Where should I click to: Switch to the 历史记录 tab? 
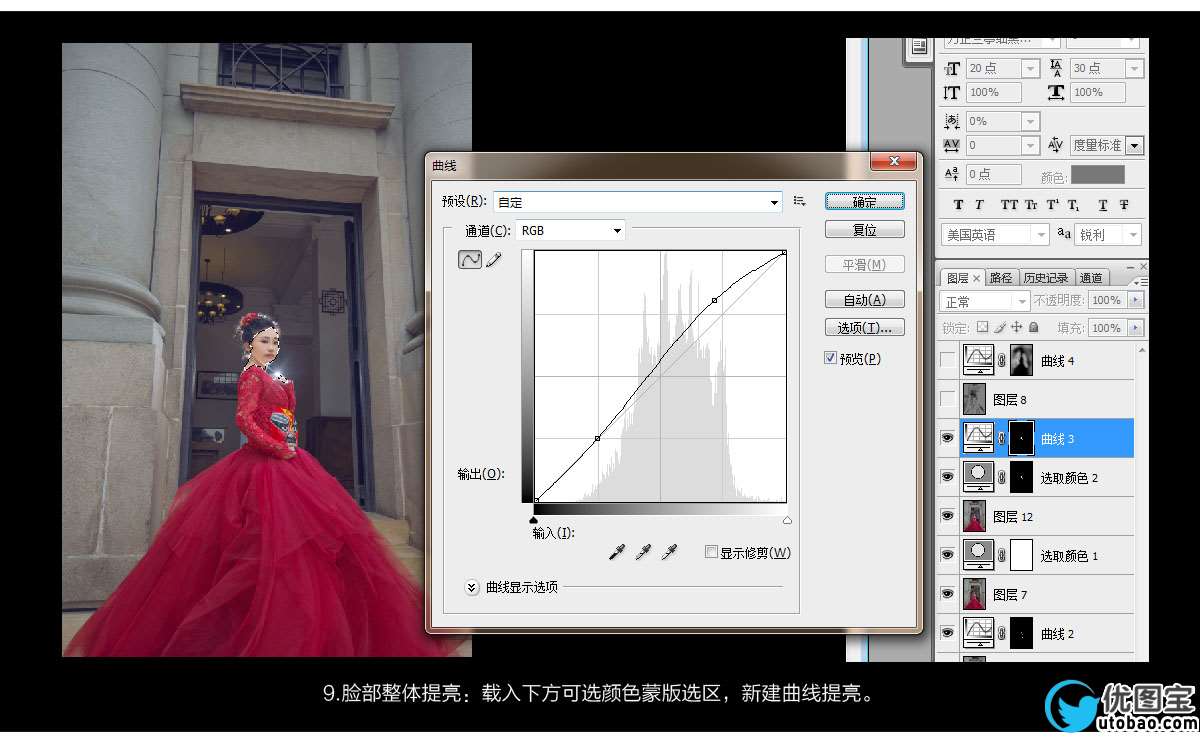(x=1046, y=278)
